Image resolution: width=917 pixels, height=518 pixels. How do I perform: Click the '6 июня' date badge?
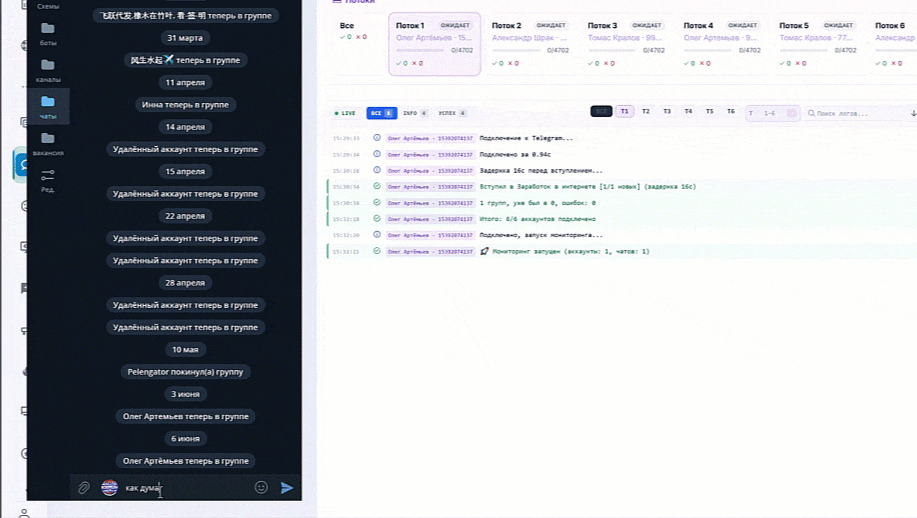coord(185,438)
